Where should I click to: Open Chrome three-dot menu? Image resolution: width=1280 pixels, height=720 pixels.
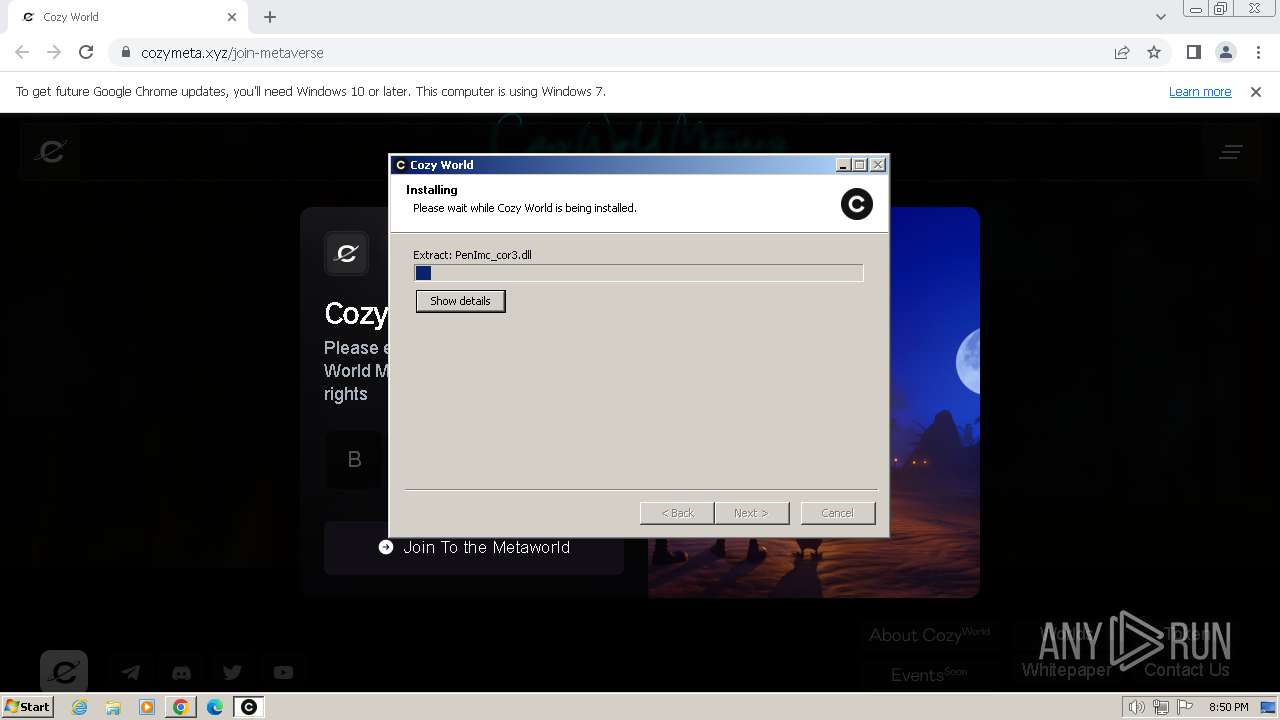point(1258,53)
